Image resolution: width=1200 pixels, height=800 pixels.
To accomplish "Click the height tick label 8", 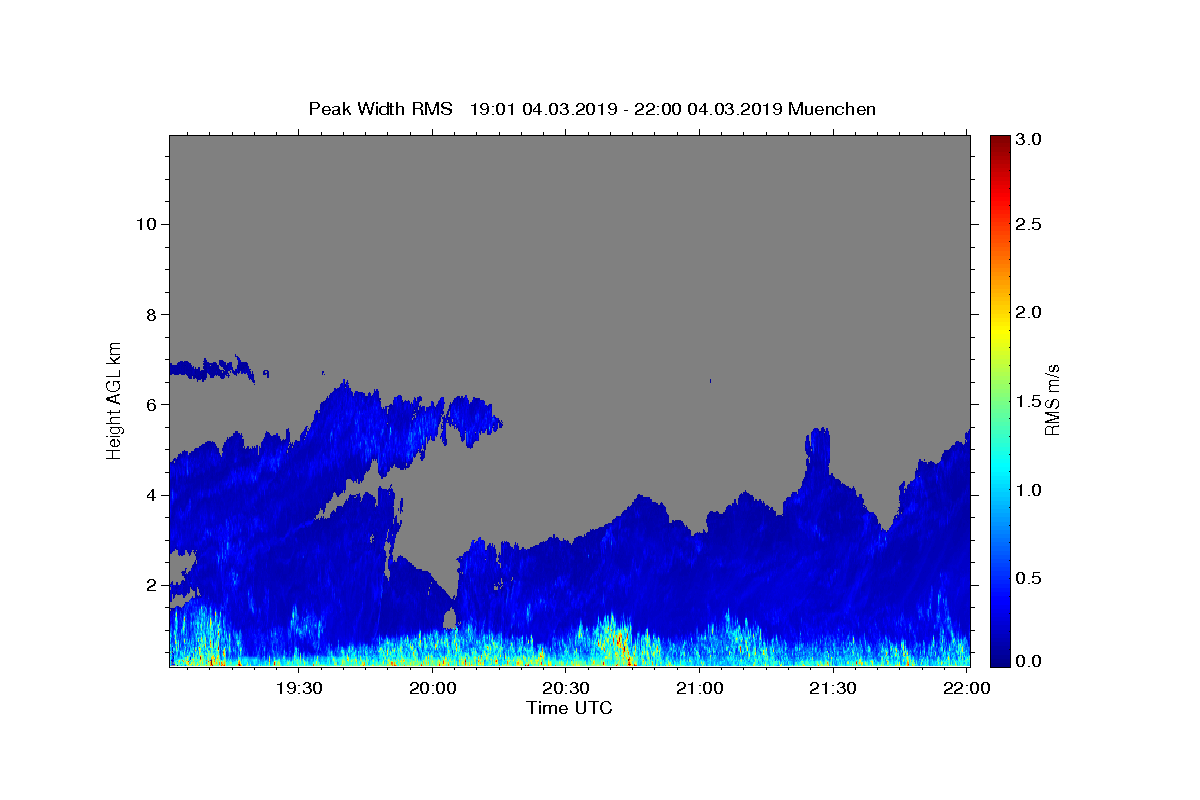I will tap(151, 314).
